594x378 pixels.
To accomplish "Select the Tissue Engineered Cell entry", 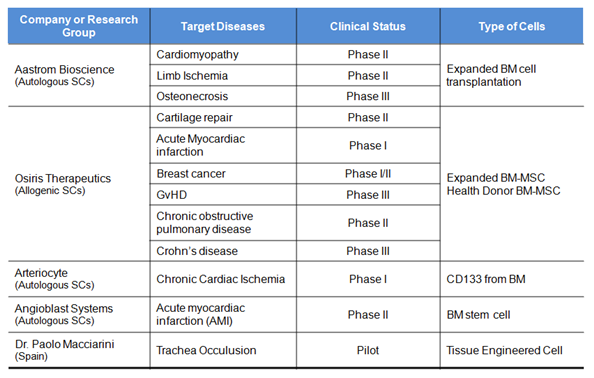I will click(512, 350).
